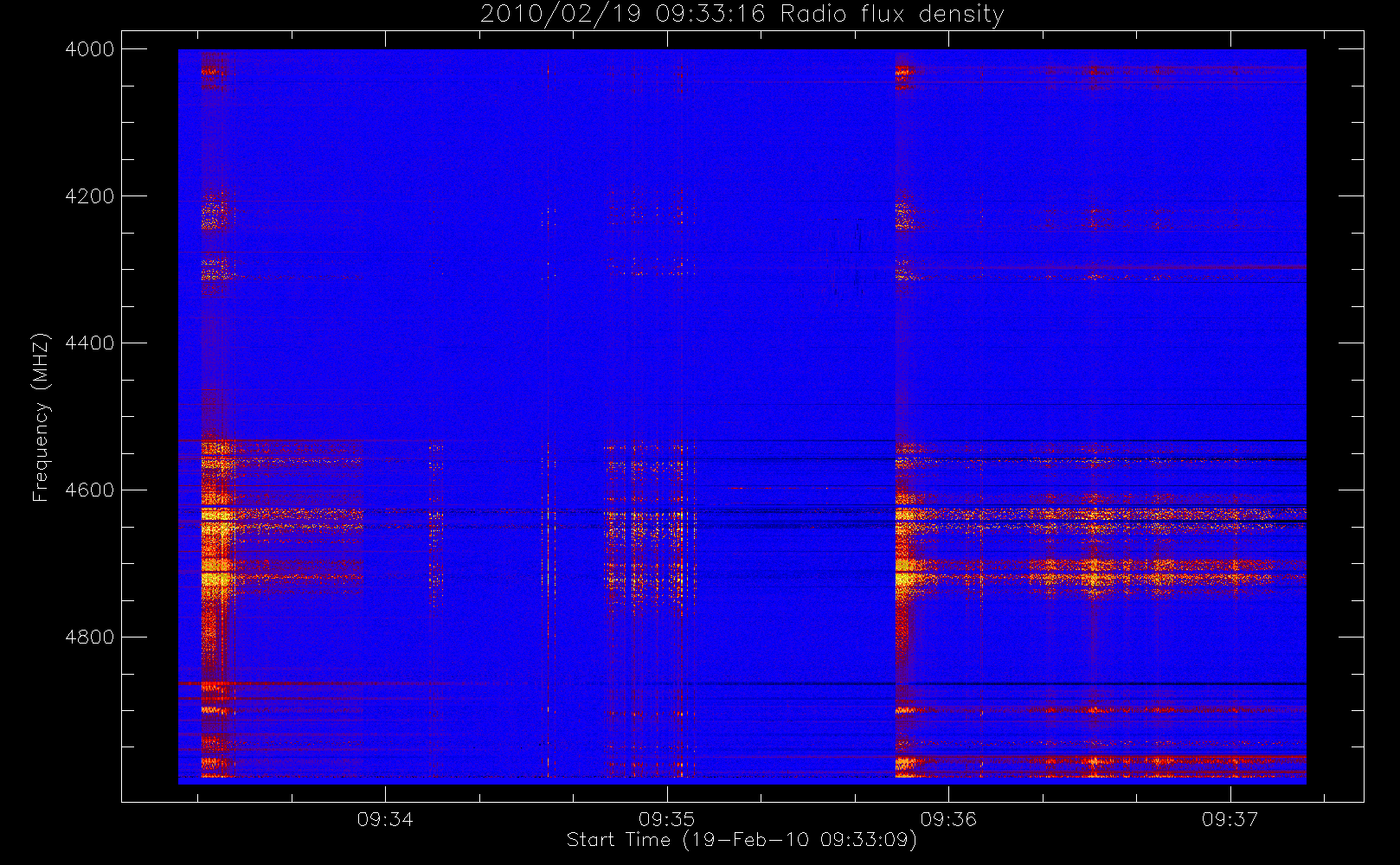Screen dimensions: 1400x865
Task: Select the 4200 frequency tick label
Action: [x=90, y=196]
